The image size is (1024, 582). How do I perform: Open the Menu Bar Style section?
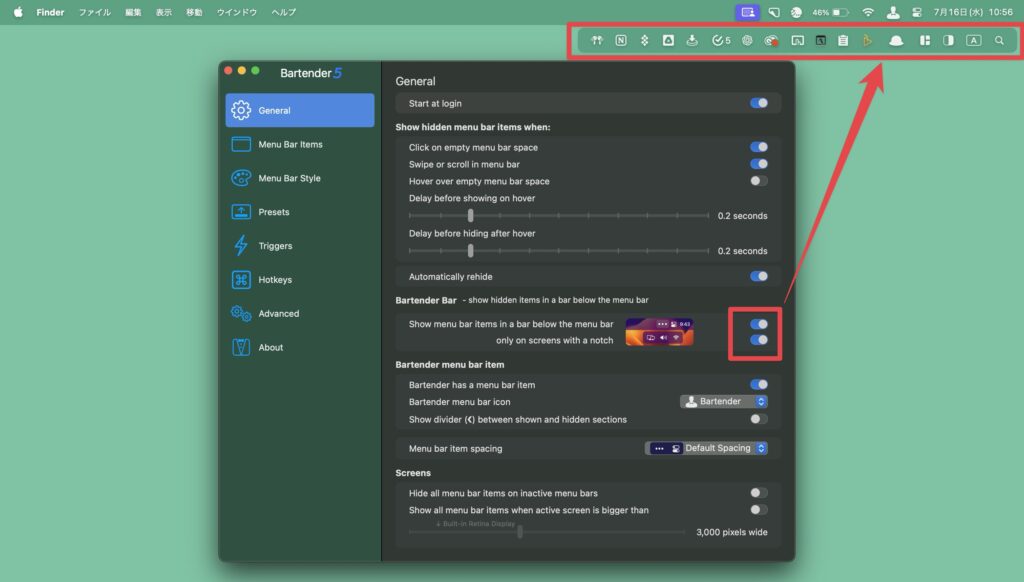click(x=300, y=178)
